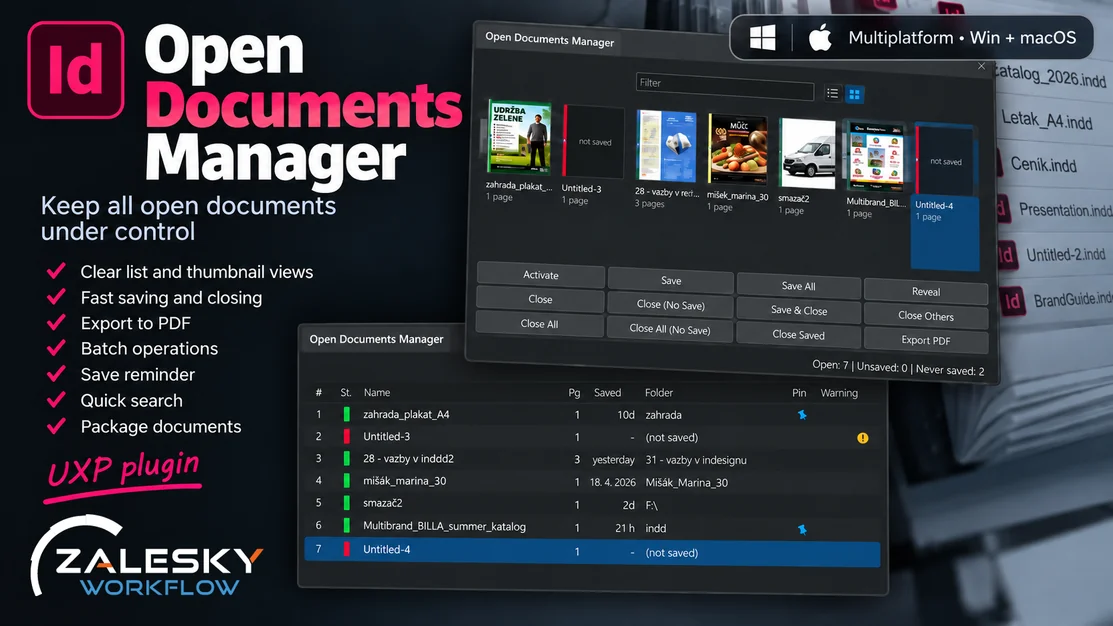Screen dimensions: 1113x626
Task: Click the Activate button
Action: click(x=540, y=275)
